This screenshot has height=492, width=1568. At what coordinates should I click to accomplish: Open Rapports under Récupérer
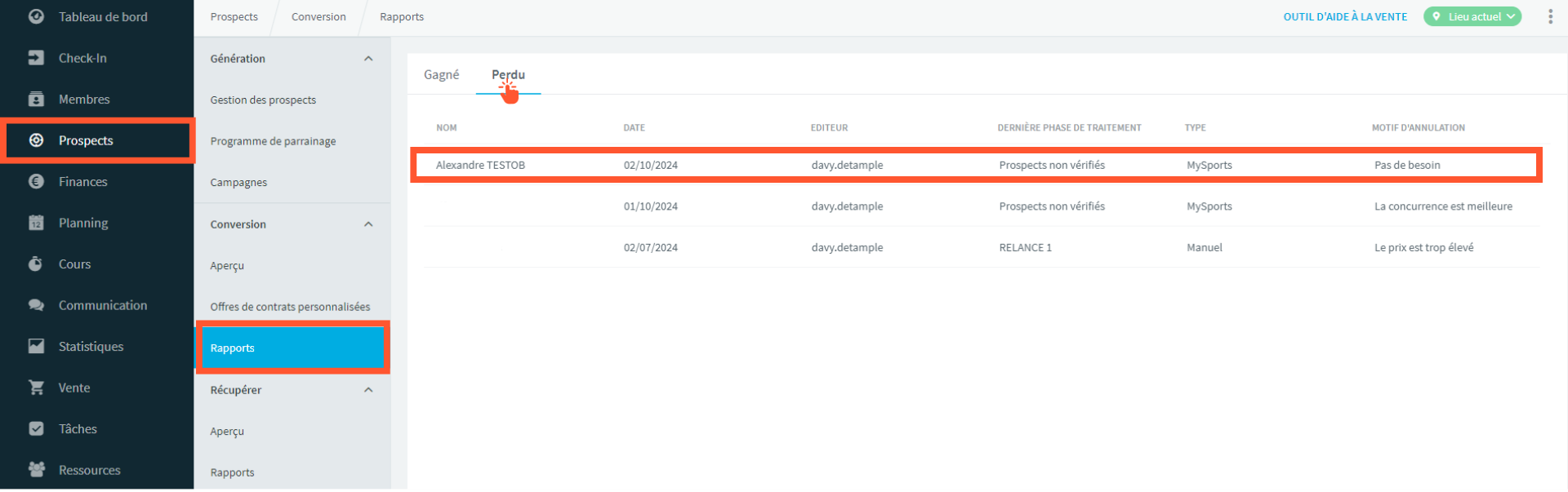[x=232, y=472]
